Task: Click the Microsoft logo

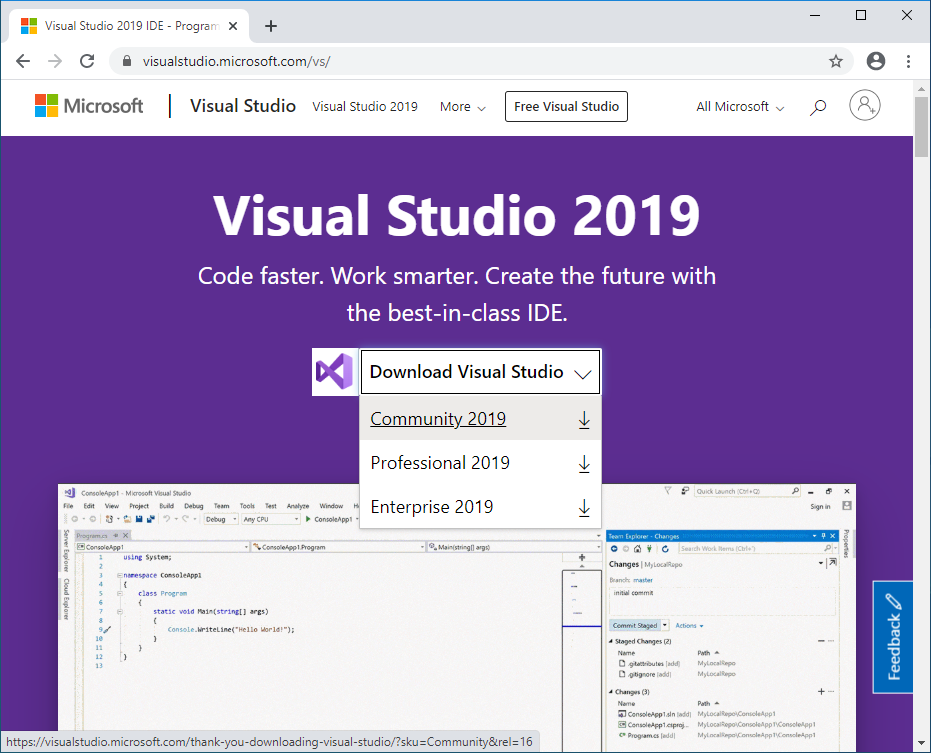Action: click(89, 106)
